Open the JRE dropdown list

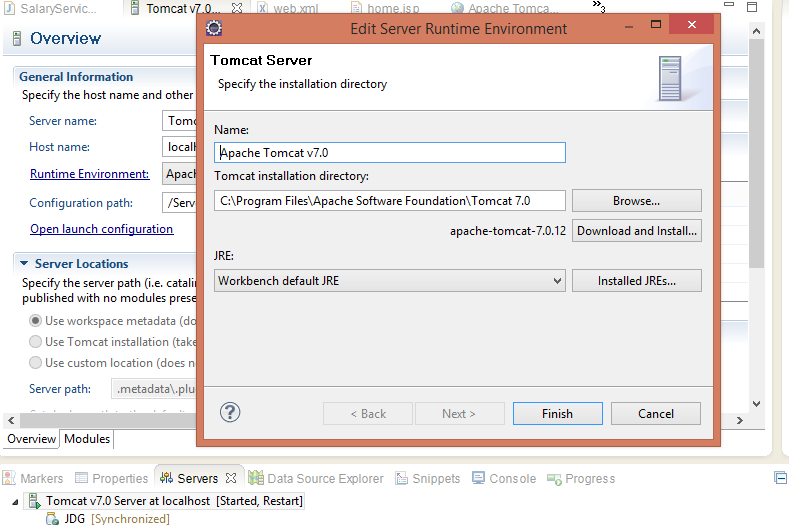557,281
